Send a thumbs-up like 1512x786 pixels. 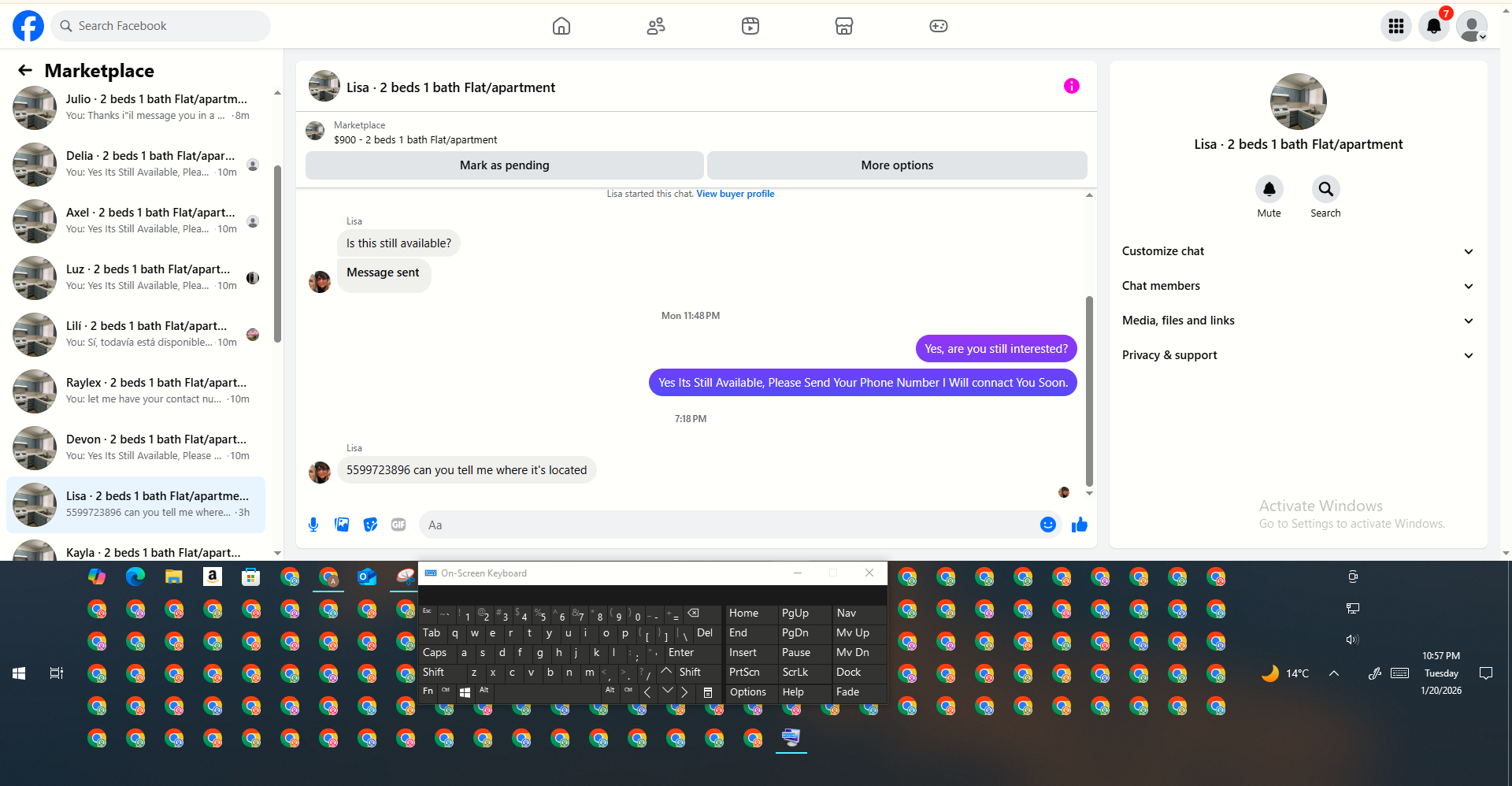pyautogui.click(x=1080, y=525)
